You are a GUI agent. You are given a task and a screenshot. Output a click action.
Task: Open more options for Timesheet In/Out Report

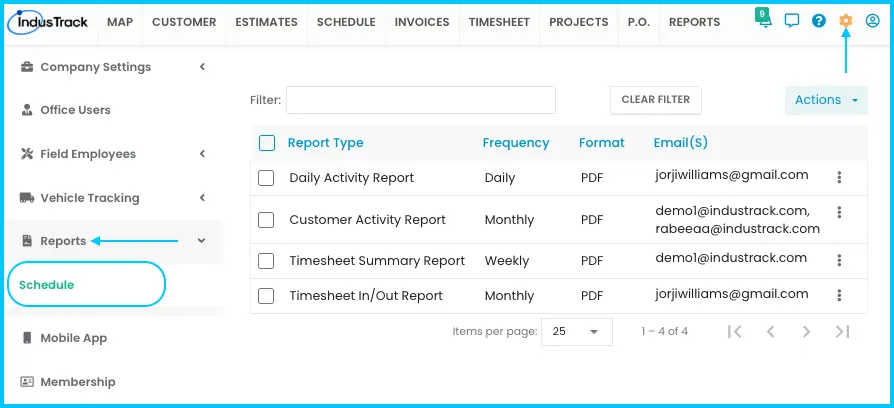pos(839,295)
